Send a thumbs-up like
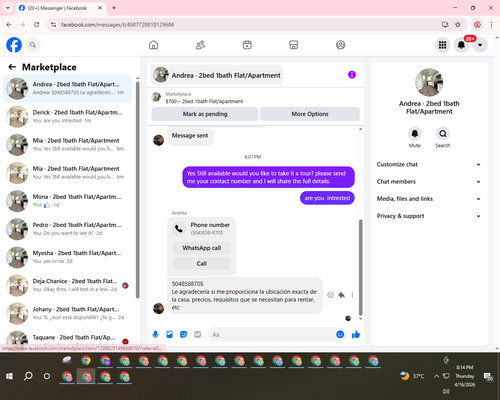This screenshot has height=400, width=500. coord(356,334)
